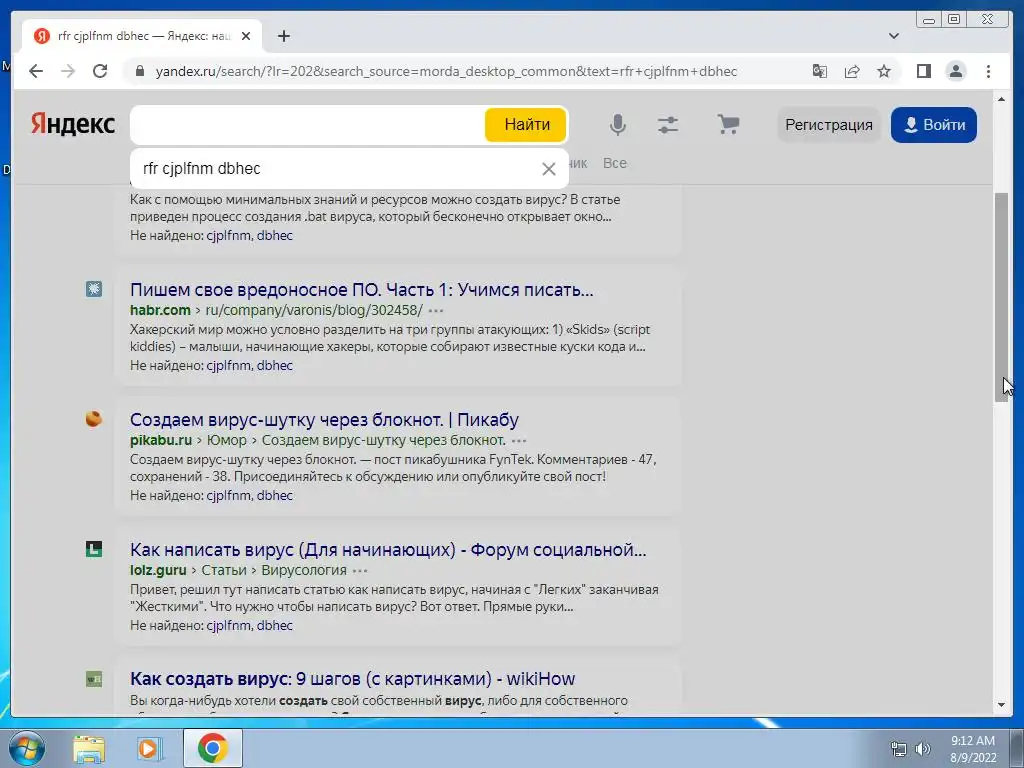
Task: Activate voice search microphone icon
Action: (617, 124)
